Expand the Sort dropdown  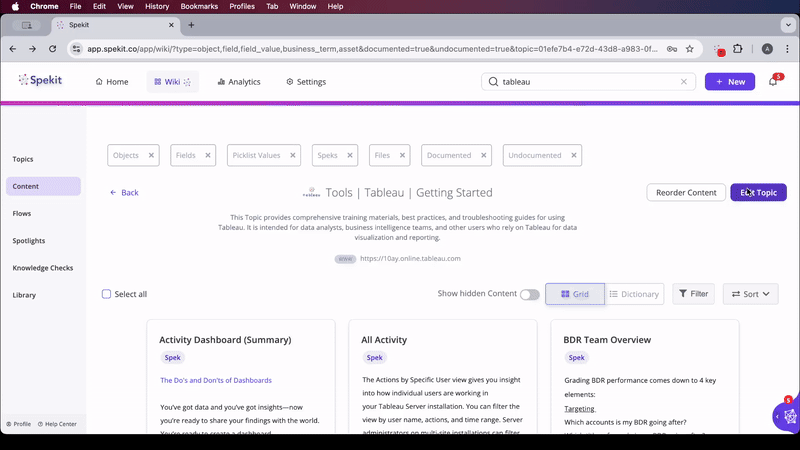pos(751,294)
